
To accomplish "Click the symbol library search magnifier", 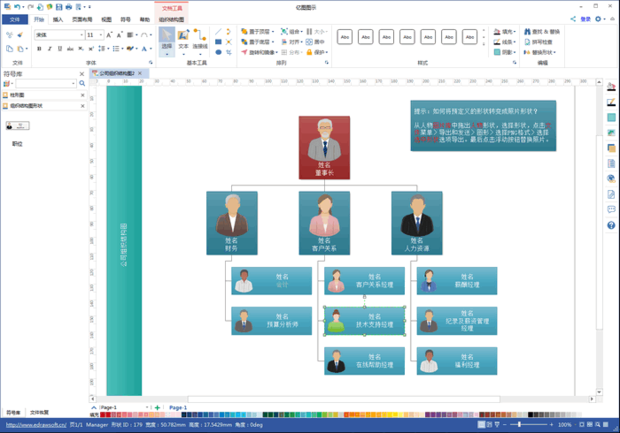I will click(x=82, y=83).
